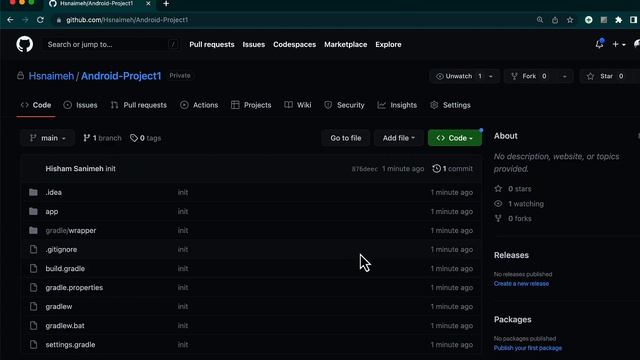This screenshot has height=360, width=640.
Task: Open the main branch selector dropdown
Action: 47,138
